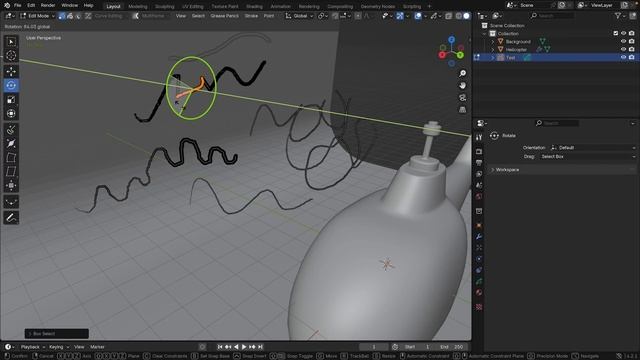This screenshot has height=360, width=640.
Task: Click the Scene Collection icon in outliner
Action: tap(484, 25)
